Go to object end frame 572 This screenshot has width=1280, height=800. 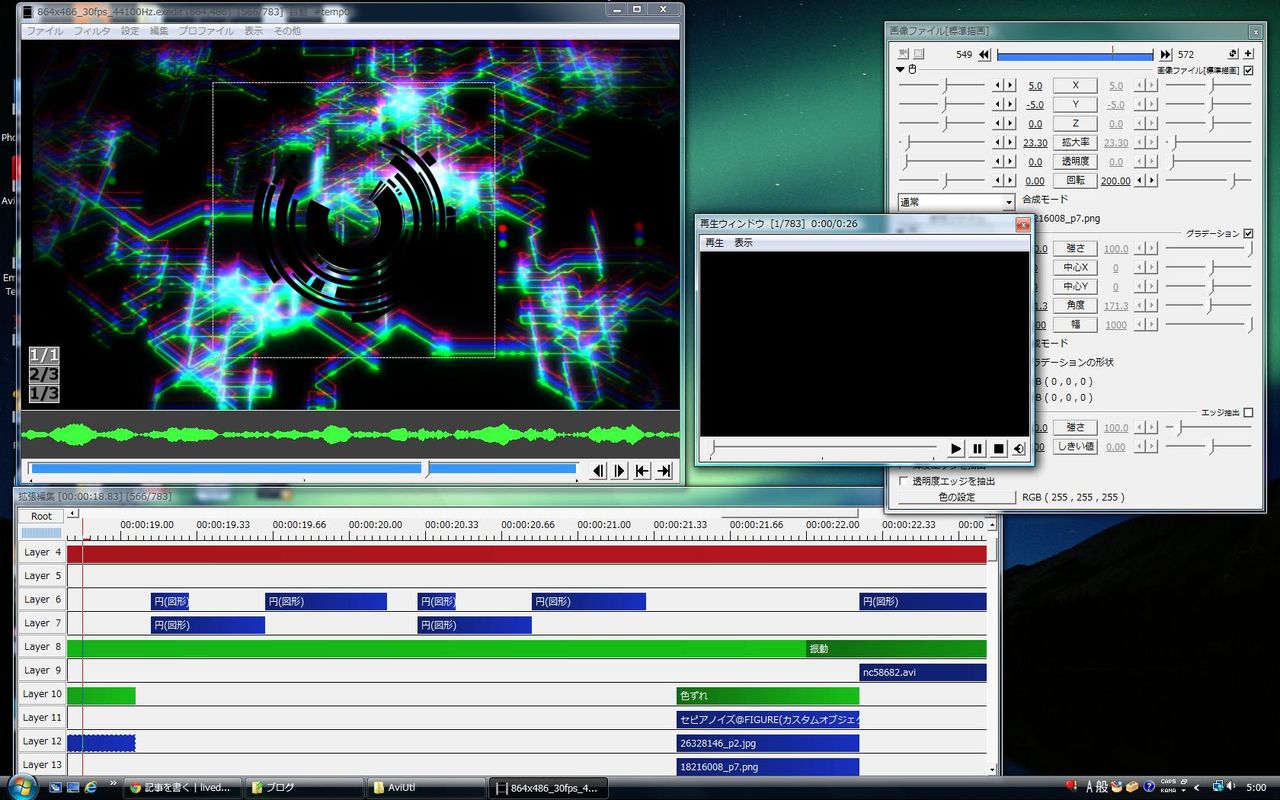[1165, 54]
